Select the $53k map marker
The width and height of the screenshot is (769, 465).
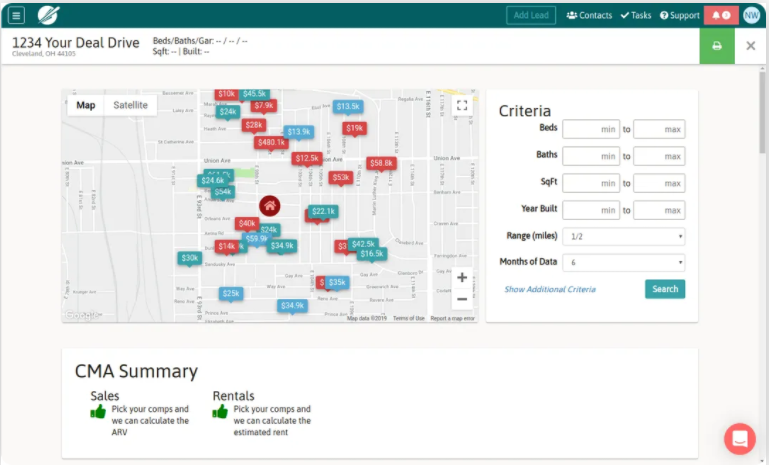point(341,178)
